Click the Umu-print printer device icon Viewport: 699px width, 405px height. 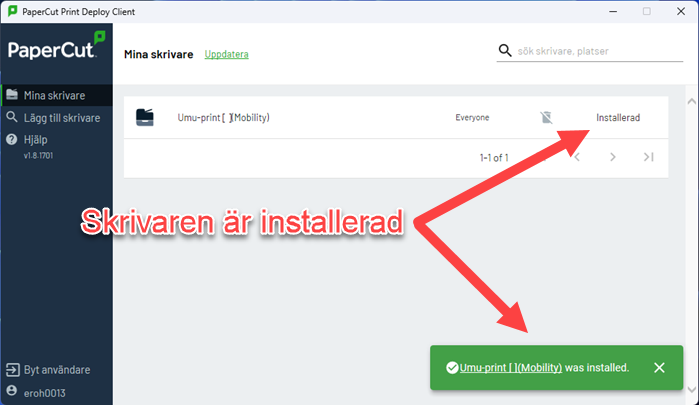point(145,117)
